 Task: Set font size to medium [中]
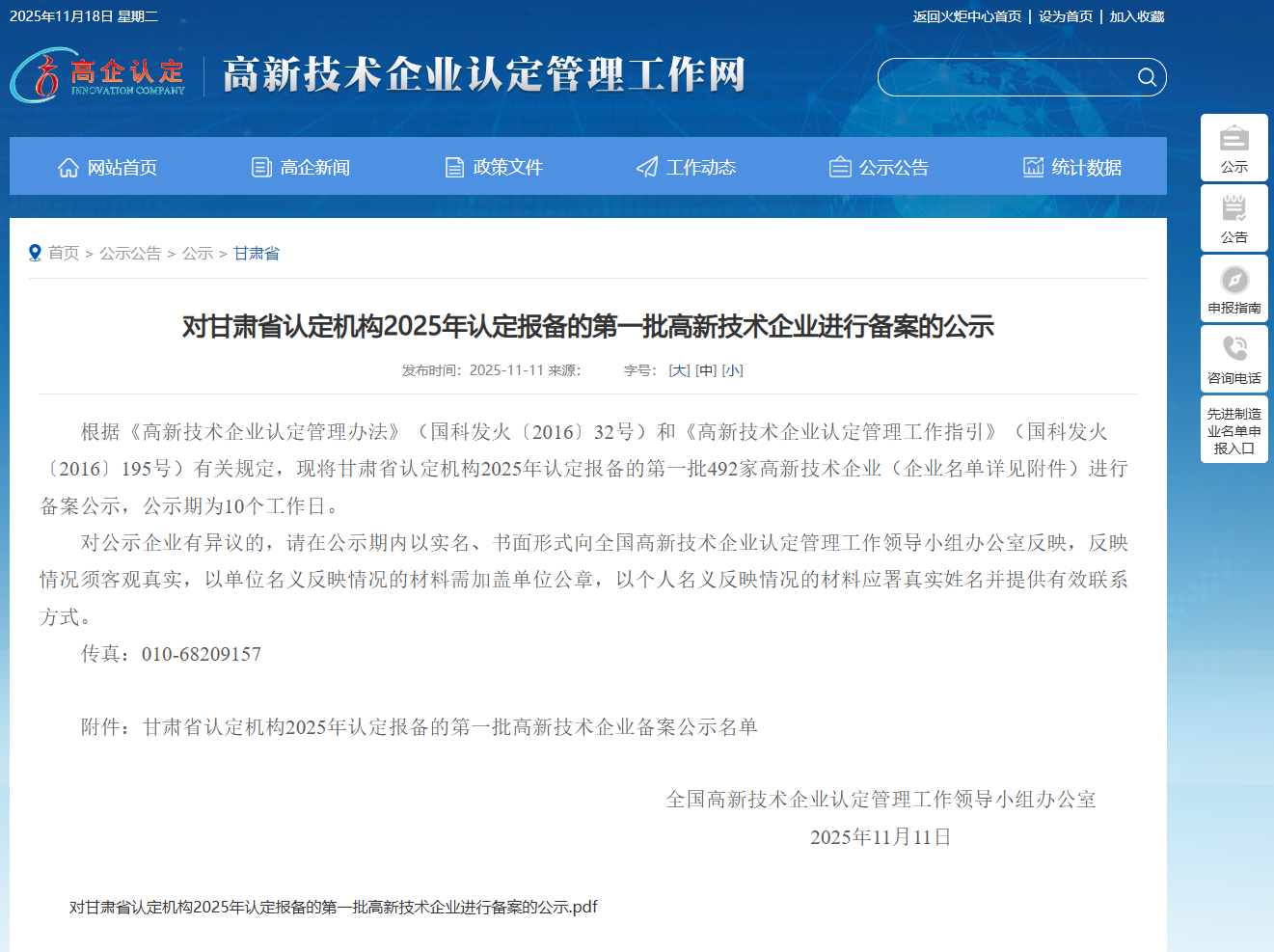point(706,370)
